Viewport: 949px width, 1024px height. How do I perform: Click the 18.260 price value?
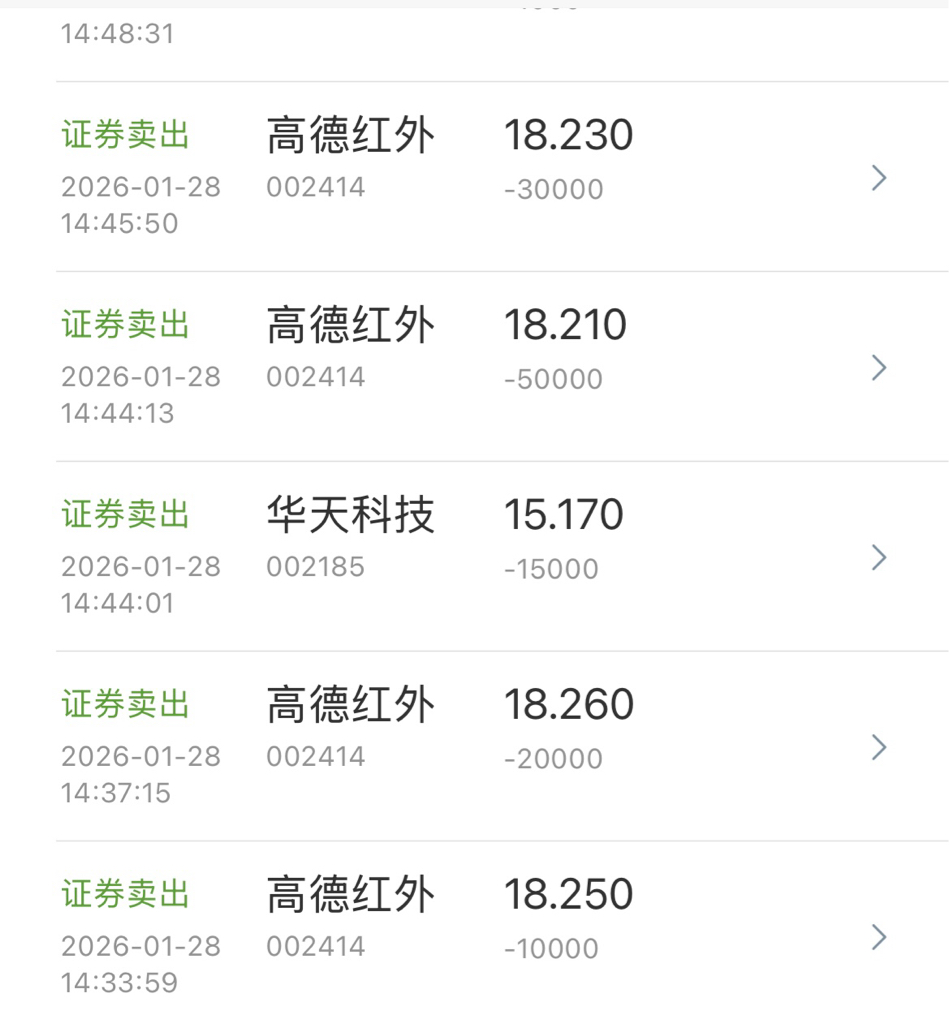568,706
